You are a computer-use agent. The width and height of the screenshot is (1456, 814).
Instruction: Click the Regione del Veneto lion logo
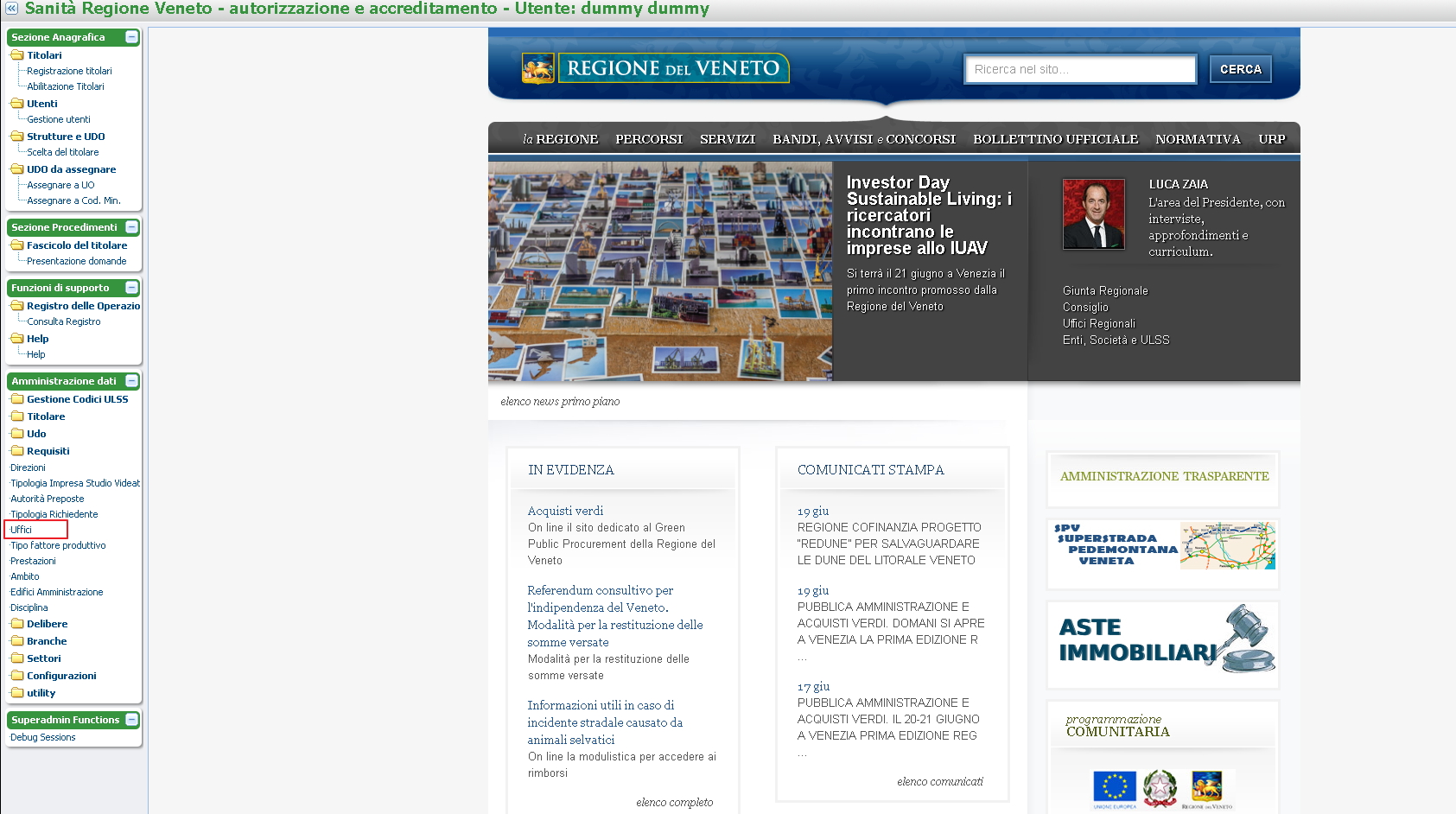point(537,68)
